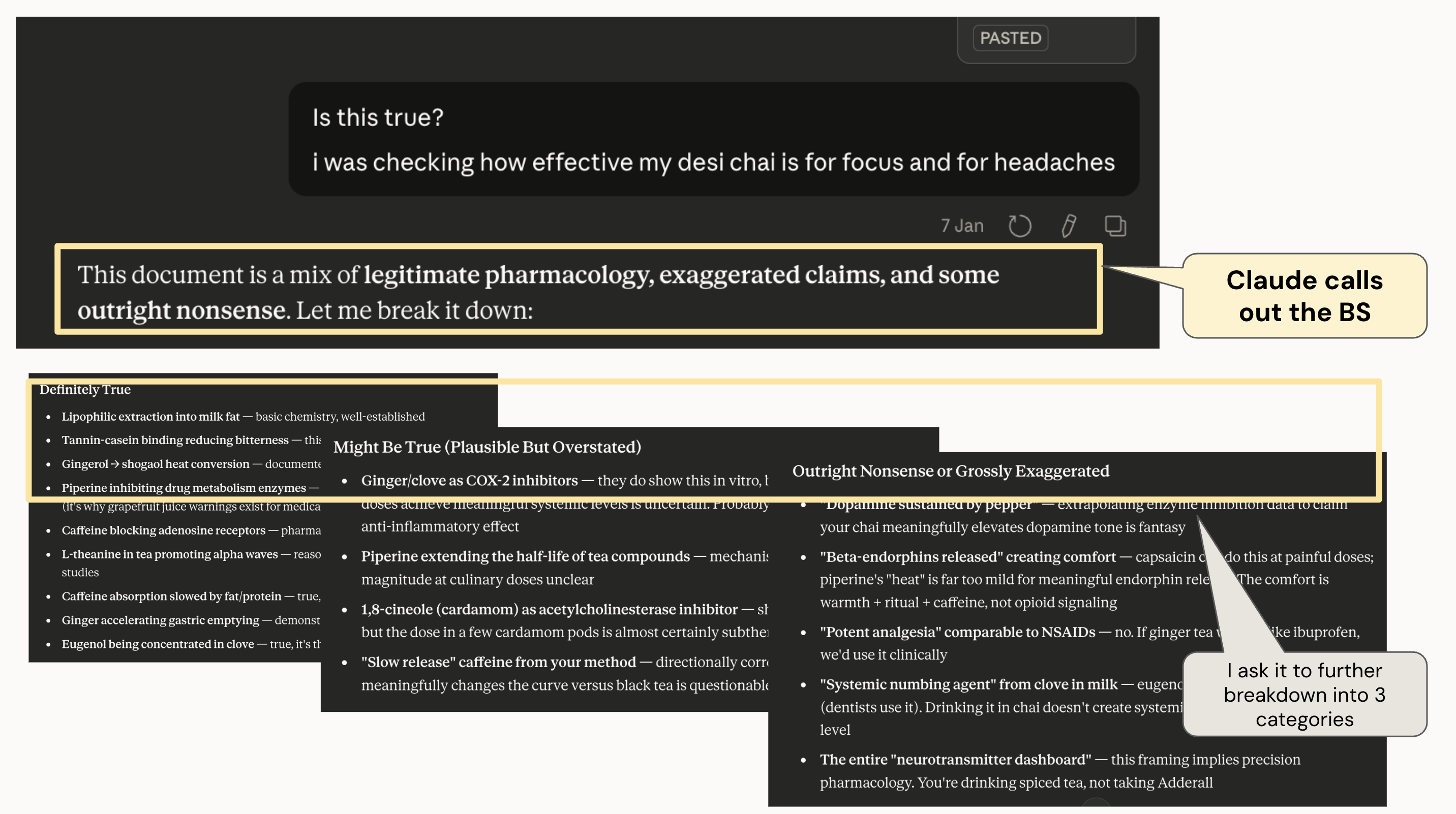
Task: Click "Caffeine blocking adenosine receptors" bullet
Action: coord(163,530)
